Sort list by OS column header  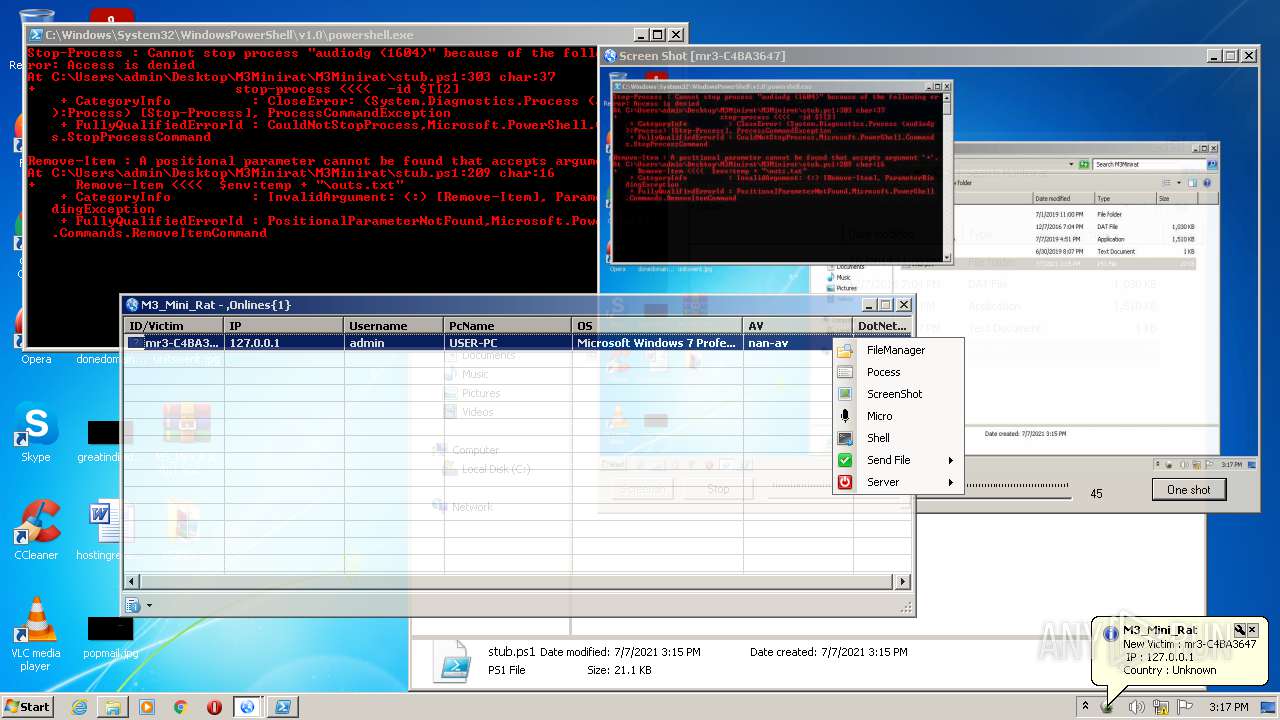click(657, 326)
